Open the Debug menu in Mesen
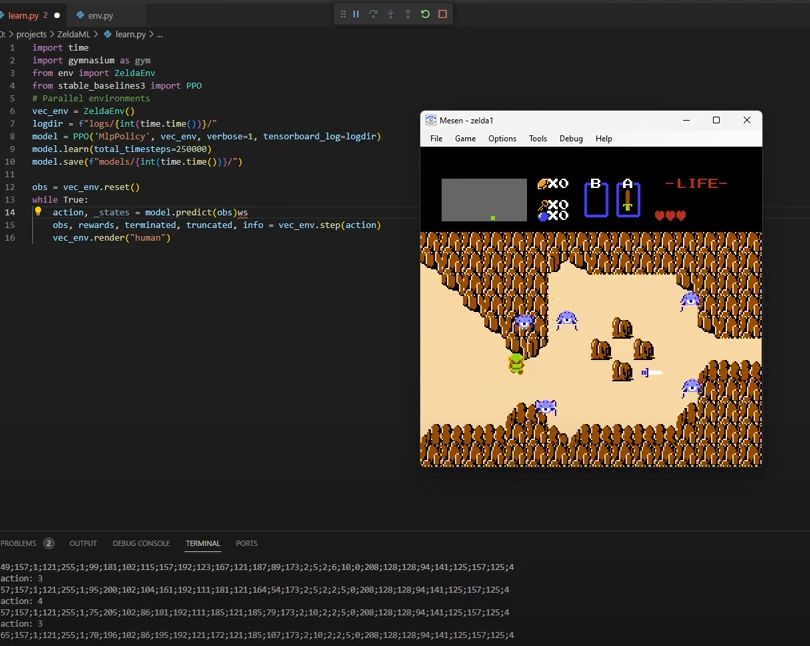The height and width of the screenshot is (646, 810). point(571,138)
